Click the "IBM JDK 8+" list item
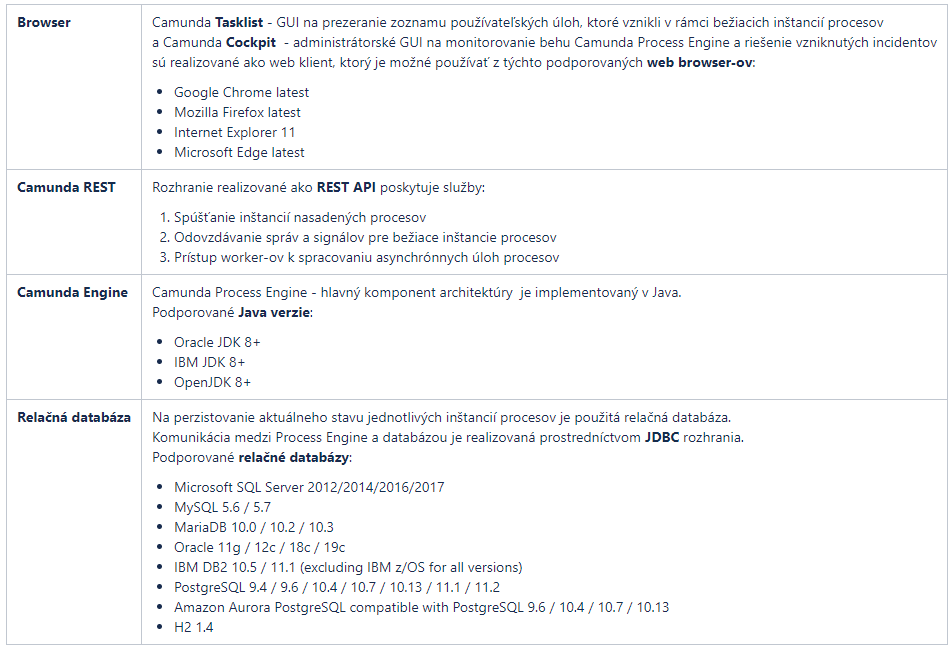The height and width of the screenshot is (649, 952). tap(209, 362)
